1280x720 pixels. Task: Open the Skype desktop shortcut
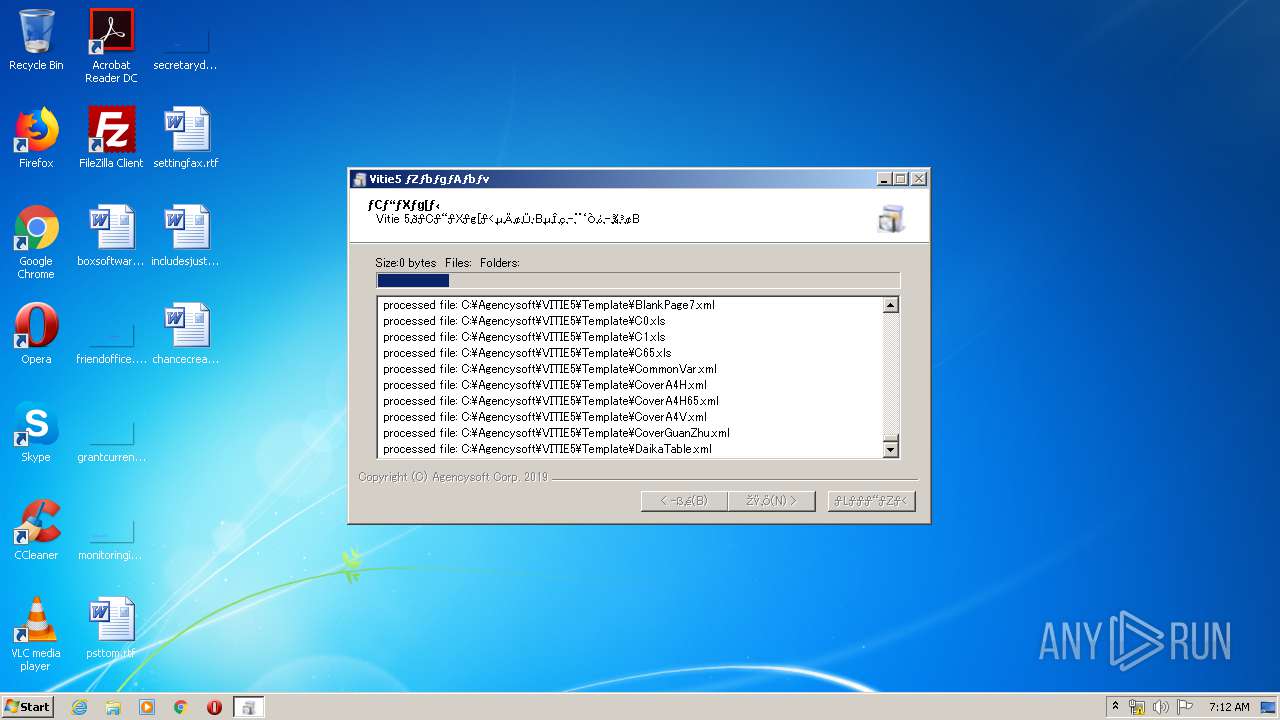[36, 432]
